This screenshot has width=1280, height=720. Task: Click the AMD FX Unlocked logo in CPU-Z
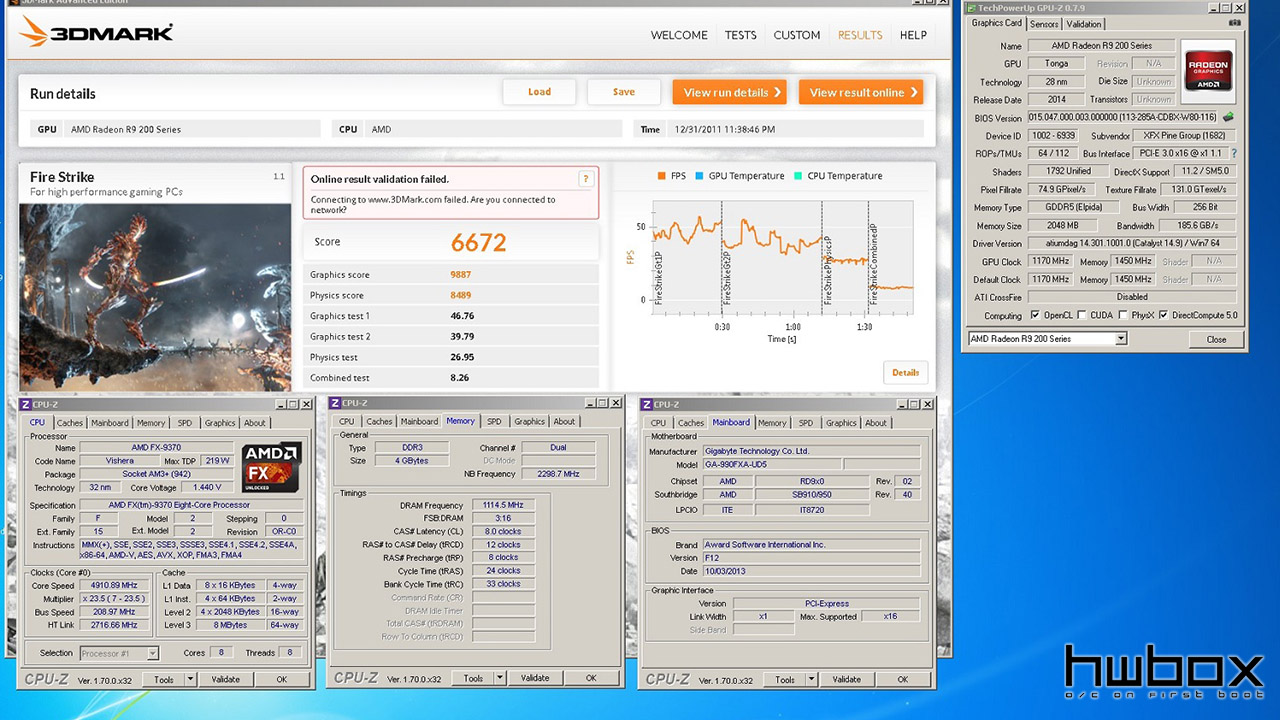271,467
